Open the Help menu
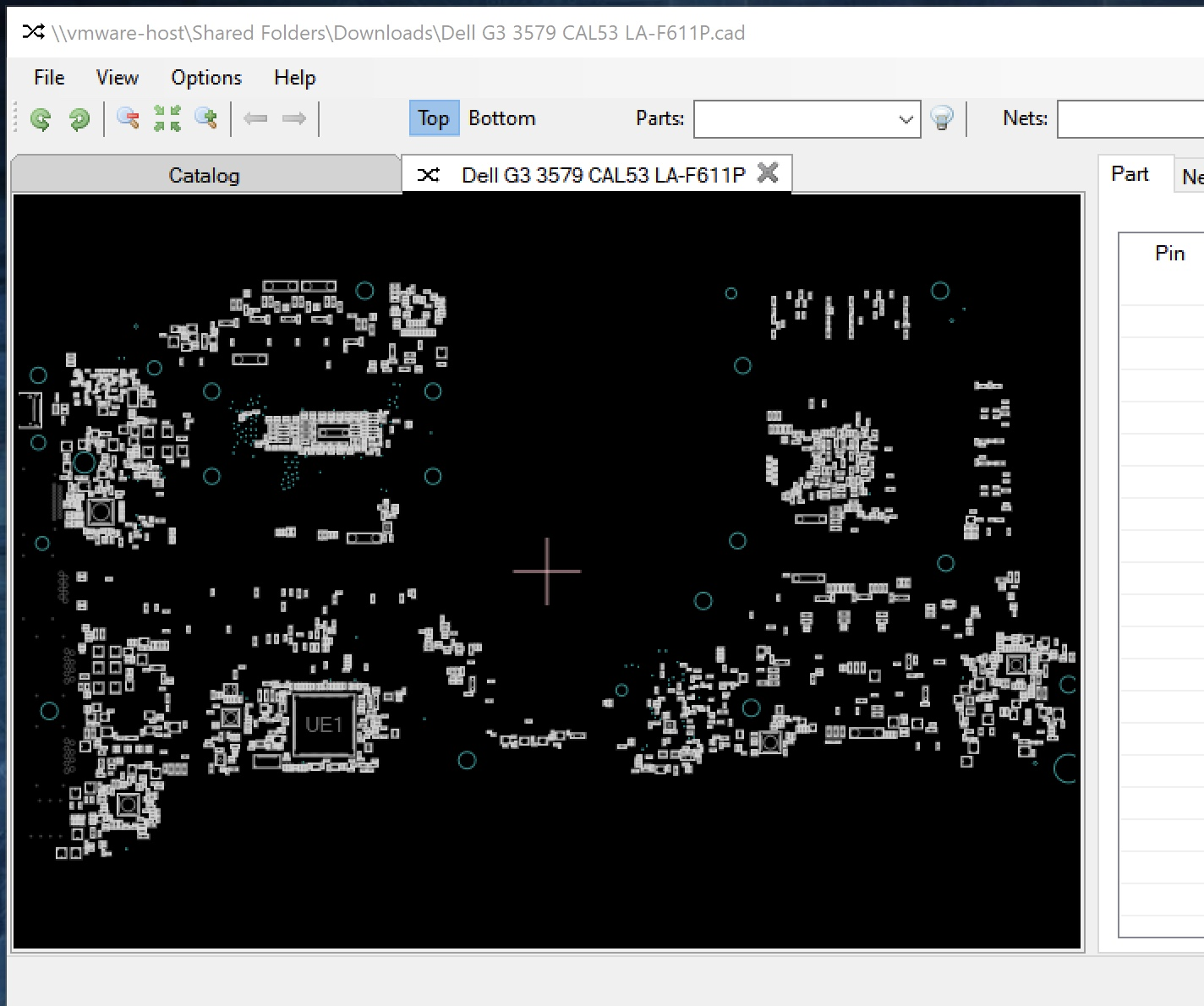Viewport: 1204px width, 1006px height. 294,78
